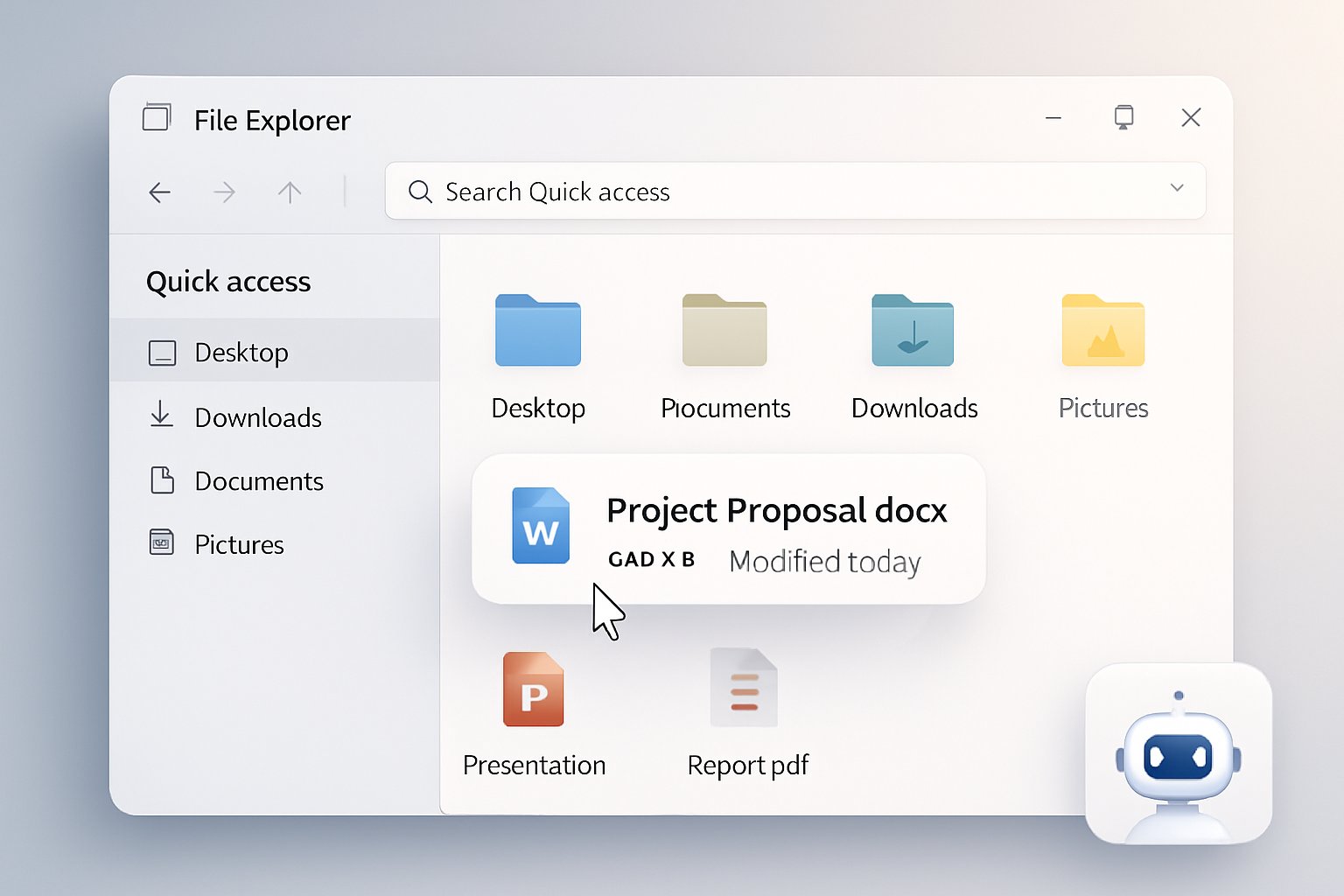Screen dimensions: 1344x896
Task: Open the yellow Pictures folder icon
Action: pyautogui.click(x=1102, y=331)
